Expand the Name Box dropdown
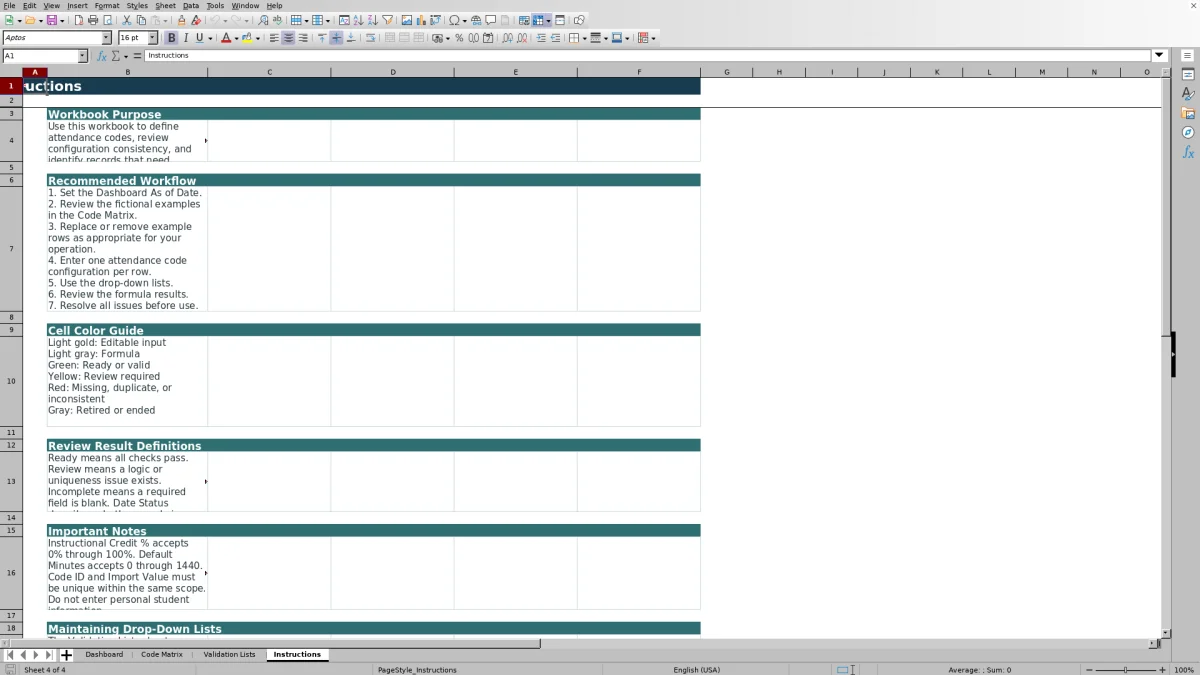This screenshot has width=1200, height=675. tap(82, 56)
